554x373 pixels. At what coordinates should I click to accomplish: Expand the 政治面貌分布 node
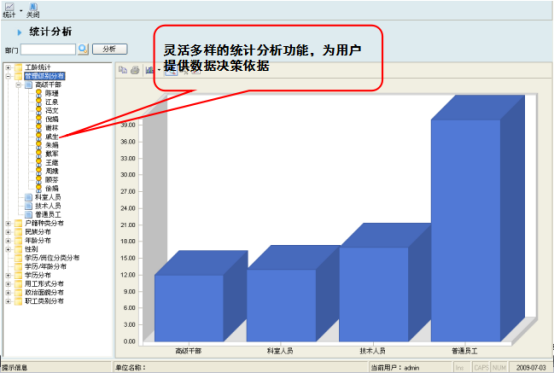(x=8, y=292)
